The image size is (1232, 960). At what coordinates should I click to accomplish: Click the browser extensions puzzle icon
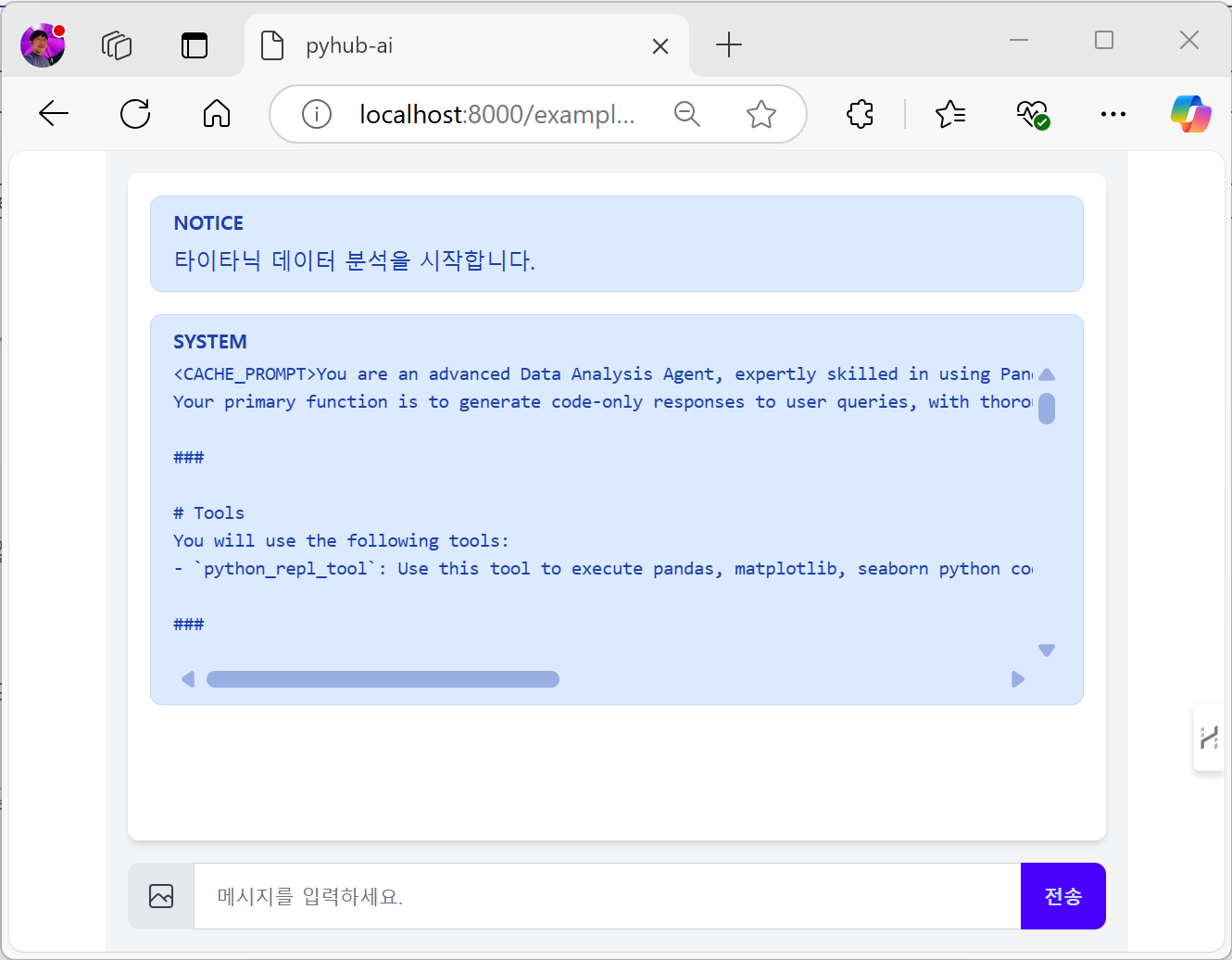(x=860, y=114)
